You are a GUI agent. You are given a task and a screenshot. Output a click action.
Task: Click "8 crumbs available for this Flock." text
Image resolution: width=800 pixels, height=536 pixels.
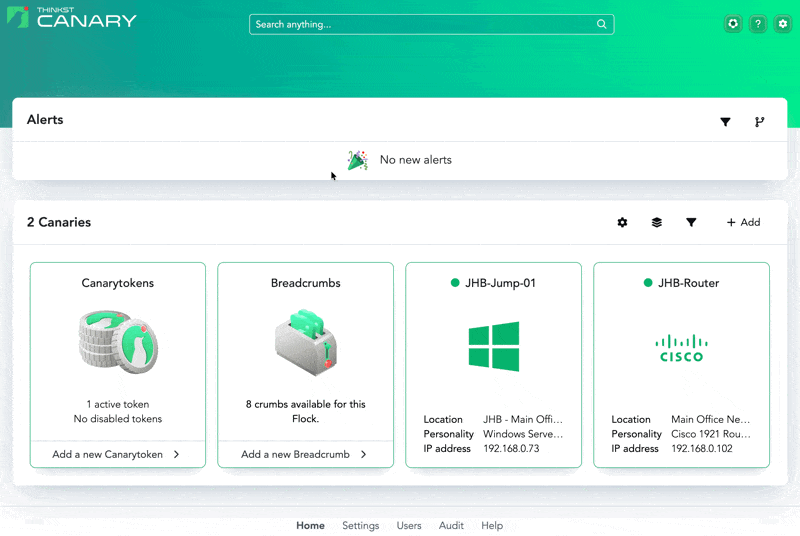[306, 412]
